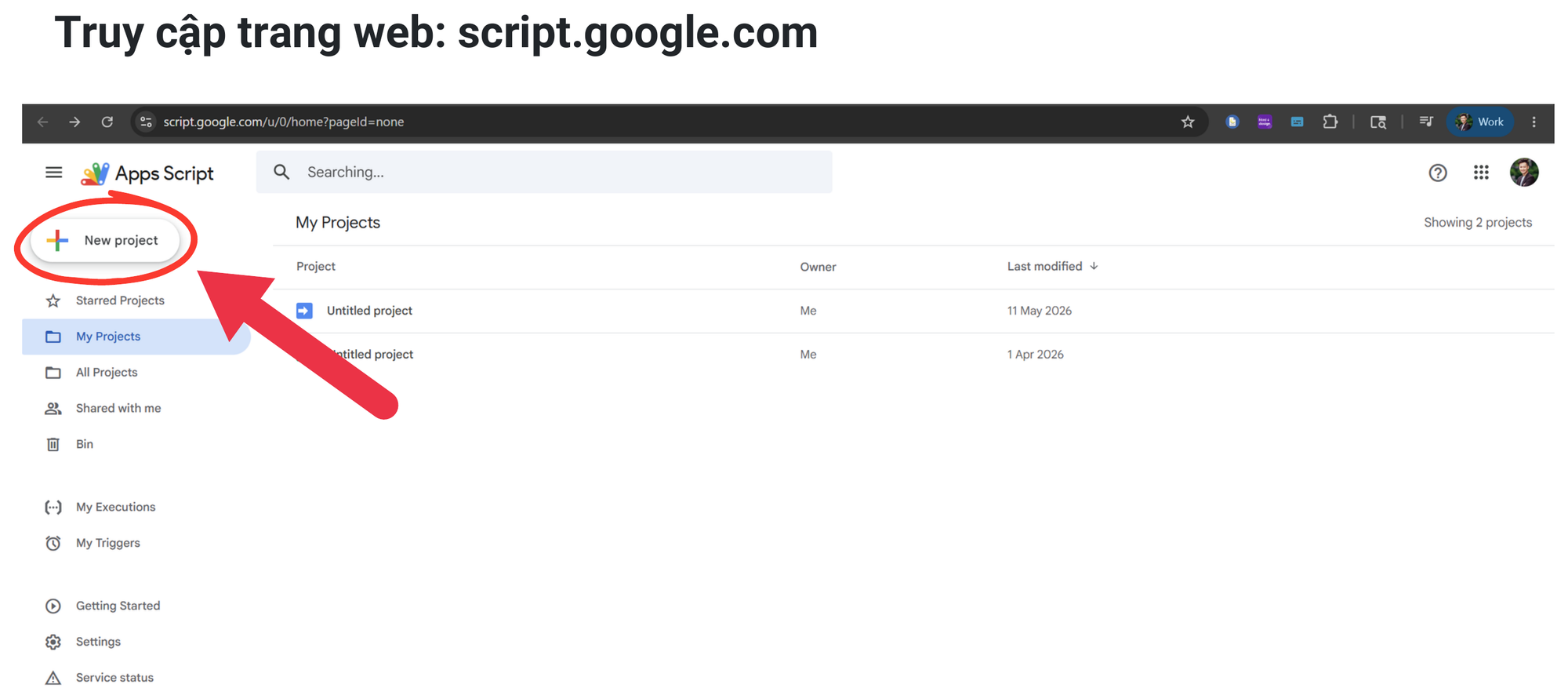Click the Apps Script logo
Screen dimensions: 1568x699
[147, 173]
